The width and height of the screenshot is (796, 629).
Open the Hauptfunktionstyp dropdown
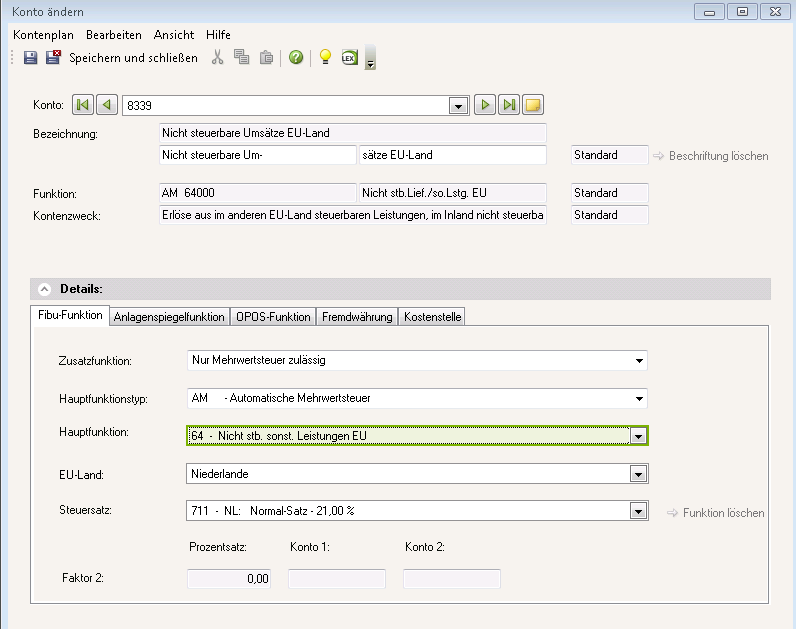pyautogui.click(x=417, y=399)
